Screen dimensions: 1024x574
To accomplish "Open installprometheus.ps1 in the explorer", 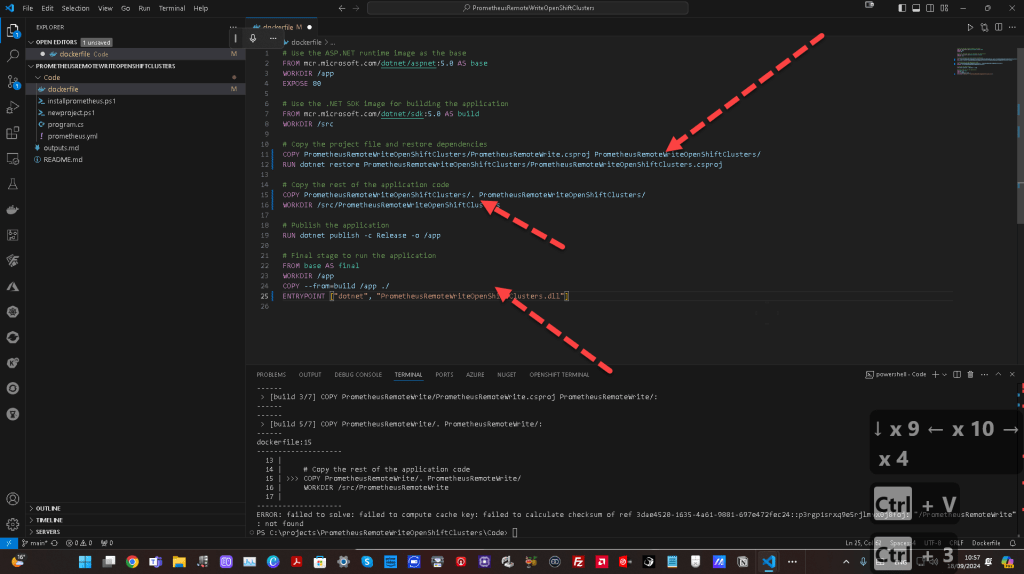I will tap(81, 101).
